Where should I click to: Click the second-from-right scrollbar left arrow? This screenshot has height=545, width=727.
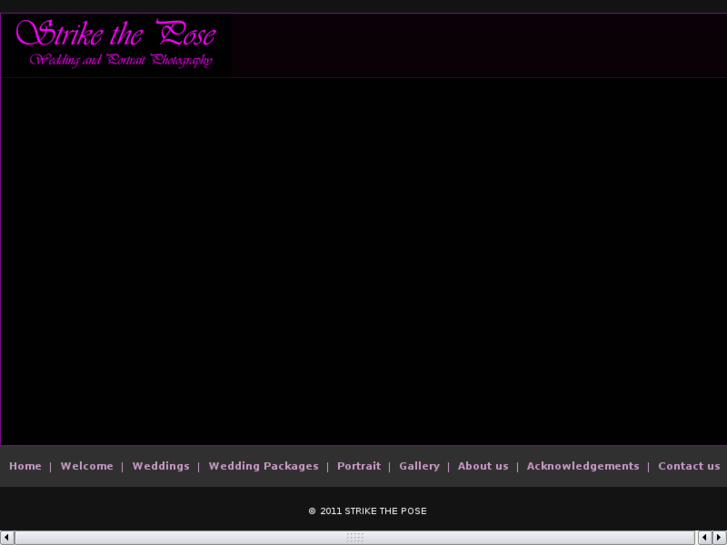point(705,538)
